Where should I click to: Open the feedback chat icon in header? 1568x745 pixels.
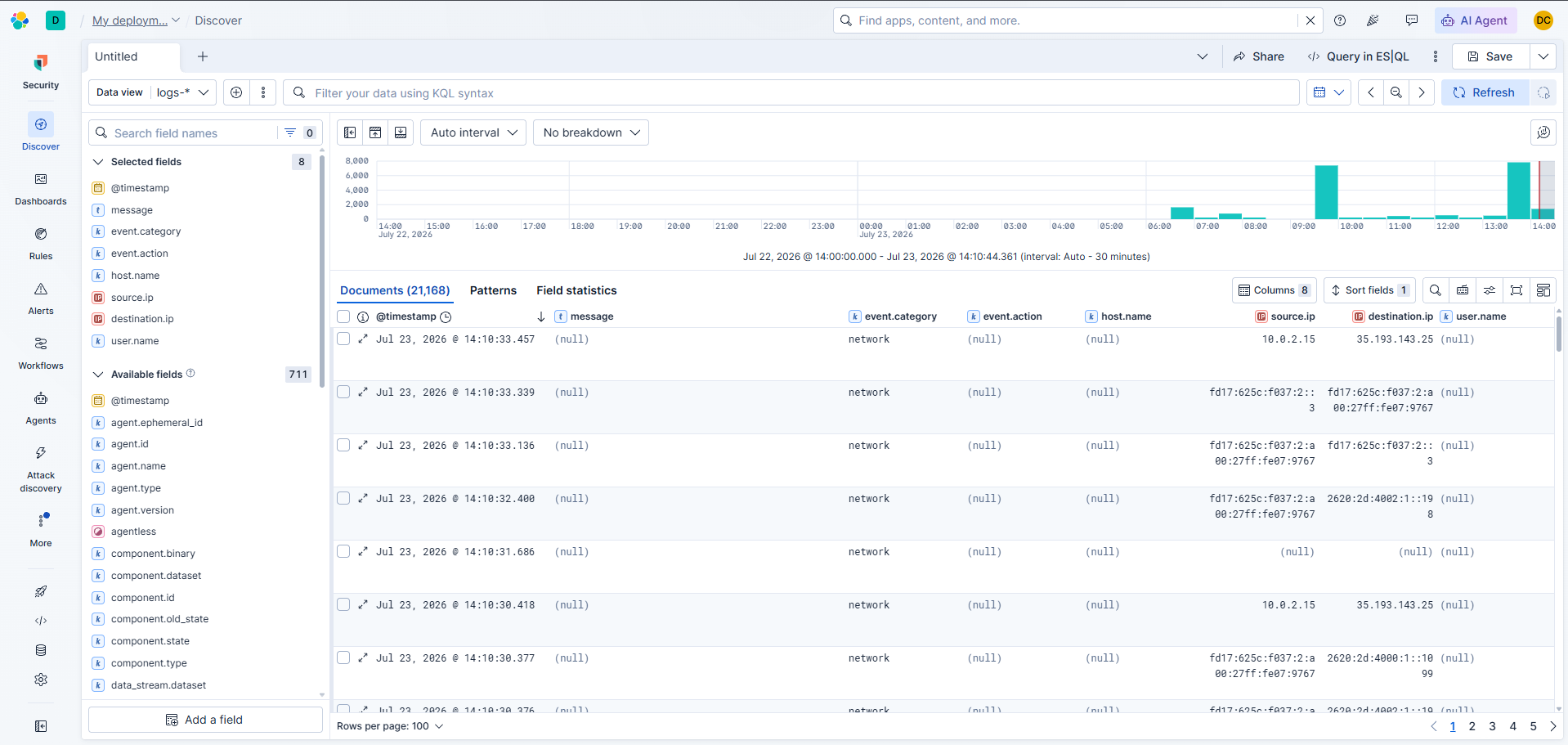coord(1412,20)
